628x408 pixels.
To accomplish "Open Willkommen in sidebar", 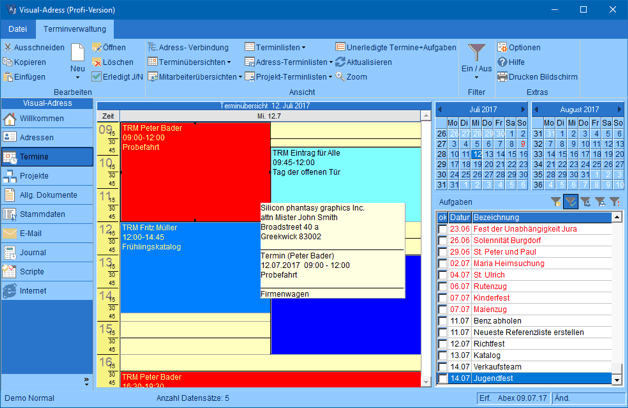I will [47, 119].
